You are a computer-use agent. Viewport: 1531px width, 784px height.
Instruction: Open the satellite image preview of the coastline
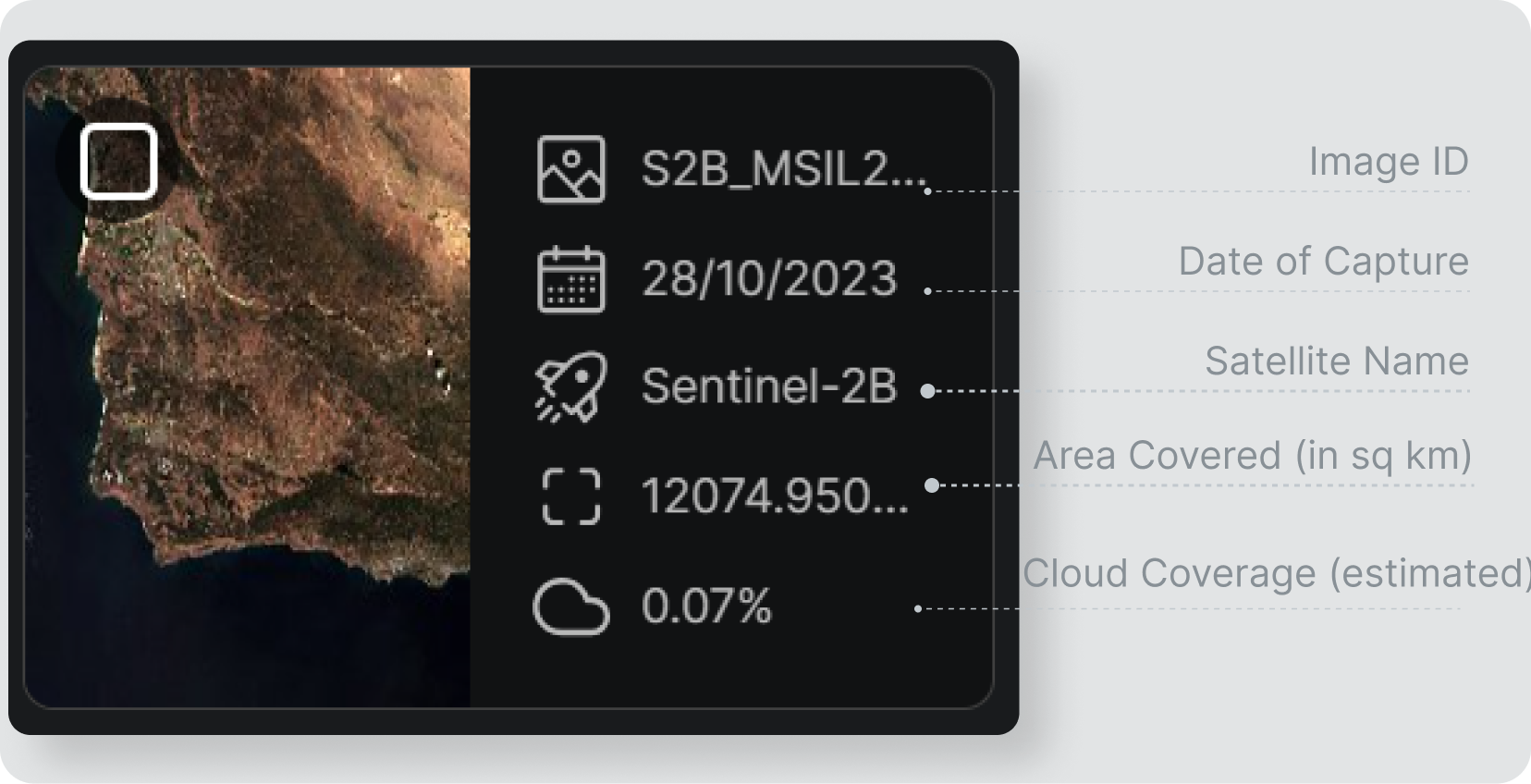(x=248, y=386)
